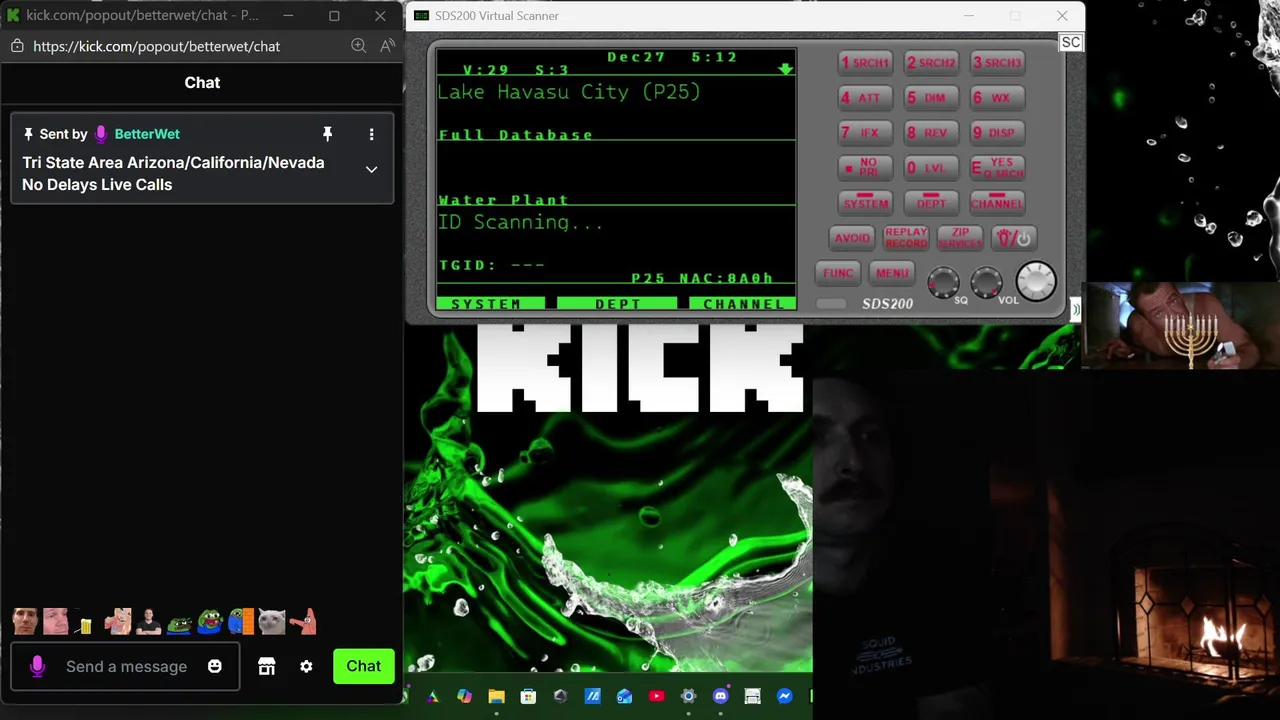Click the 0 LVL key
Screen dimensions: 1280x720
tap(931, 168)
